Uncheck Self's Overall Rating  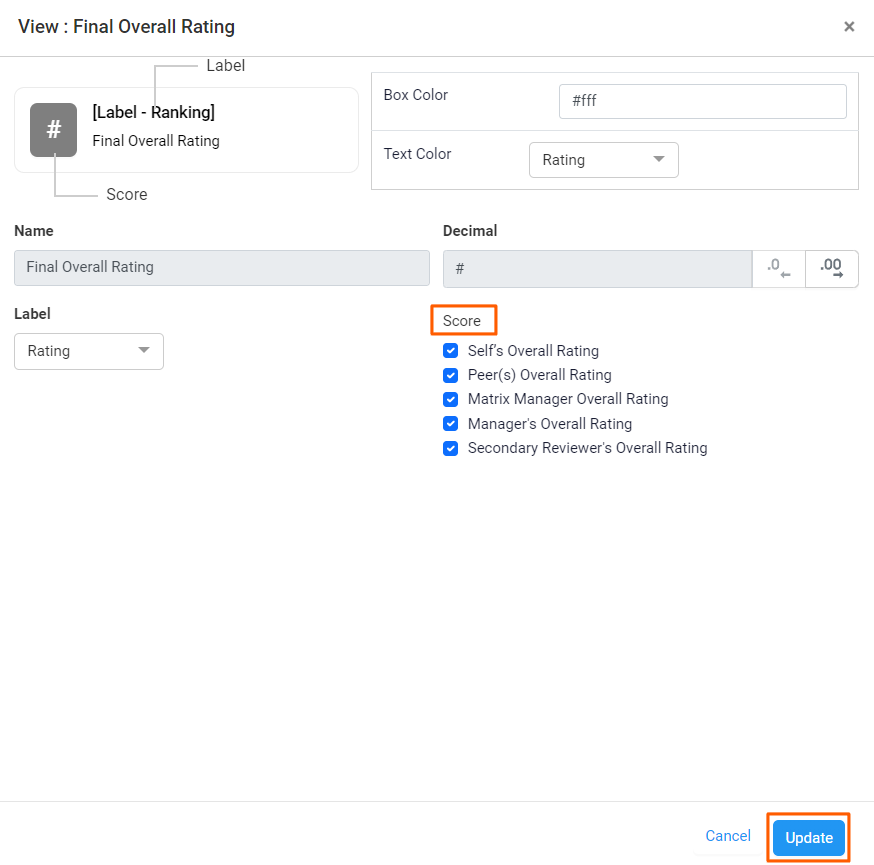(x=450, y=350)
